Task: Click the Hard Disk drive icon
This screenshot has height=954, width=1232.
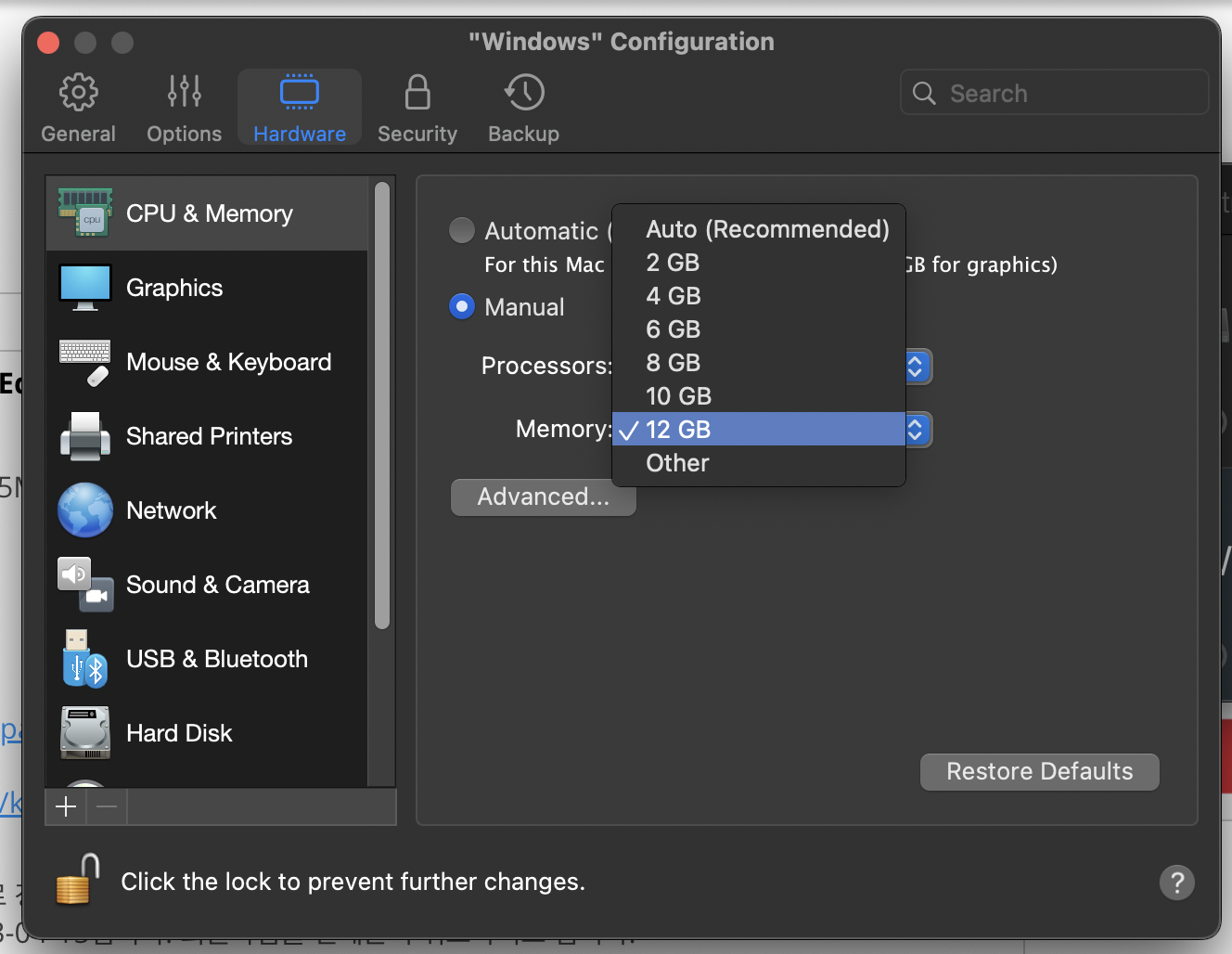Action: [85, 733]
